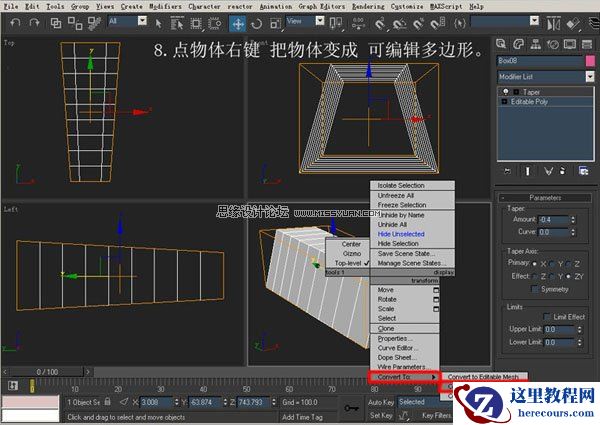Image resolution: width=600 pixels, height=425 pixels.
Task: Click the Use Pivot Point Center icon
Action: click(x=336, y=24)
